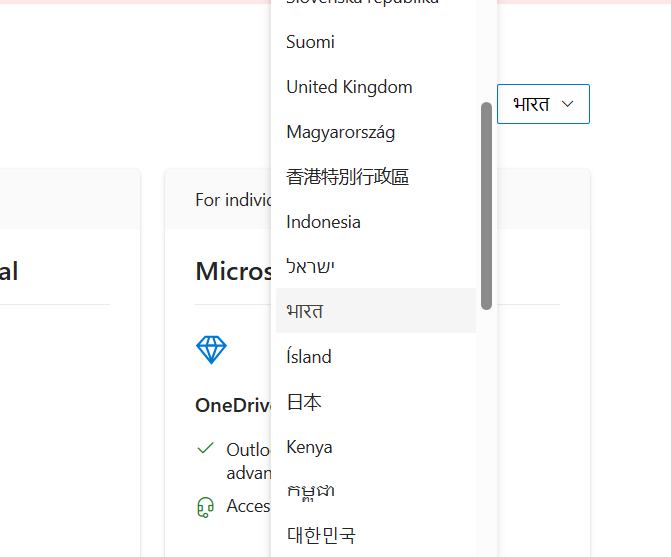Click the blue diamond premium icon
Image resolution: width=671 pixels, height=557 pixels.
(211, 350)
